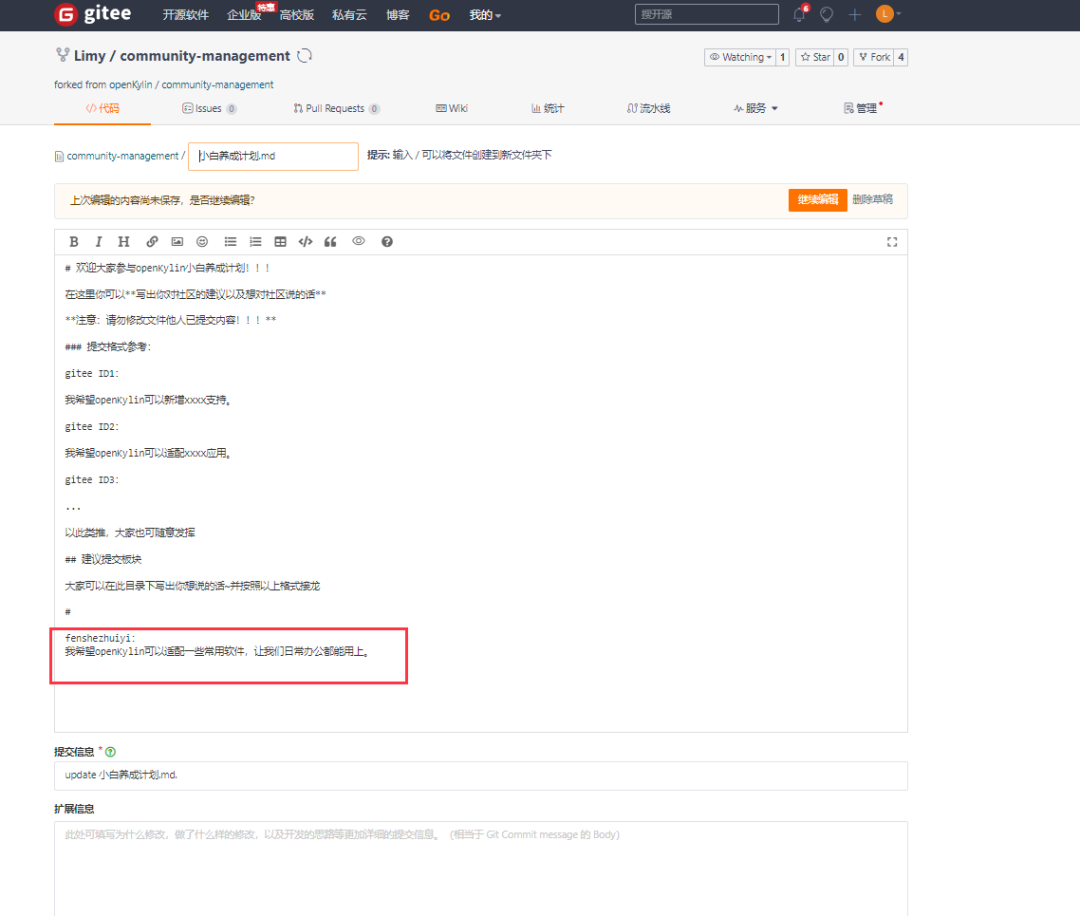This screenshot has height=916, width=1080.
Task: Open 博客 in top navigation
Action: tap(397, 15)
